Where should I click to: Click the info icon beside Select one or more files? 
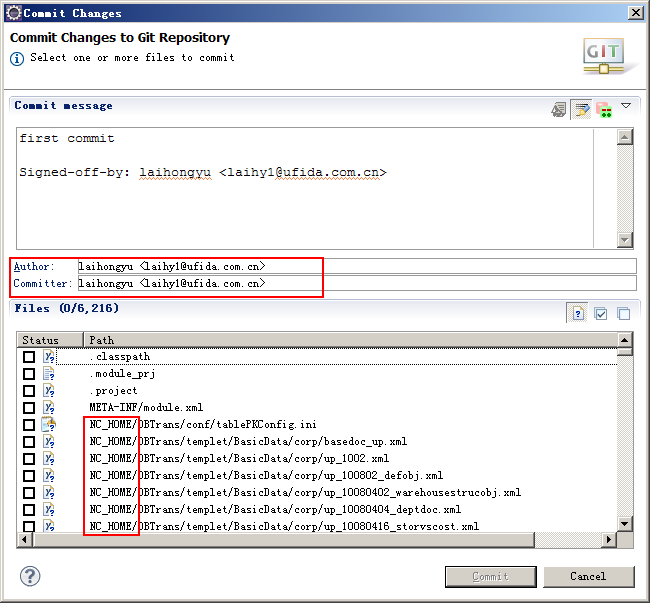point(17,59)
